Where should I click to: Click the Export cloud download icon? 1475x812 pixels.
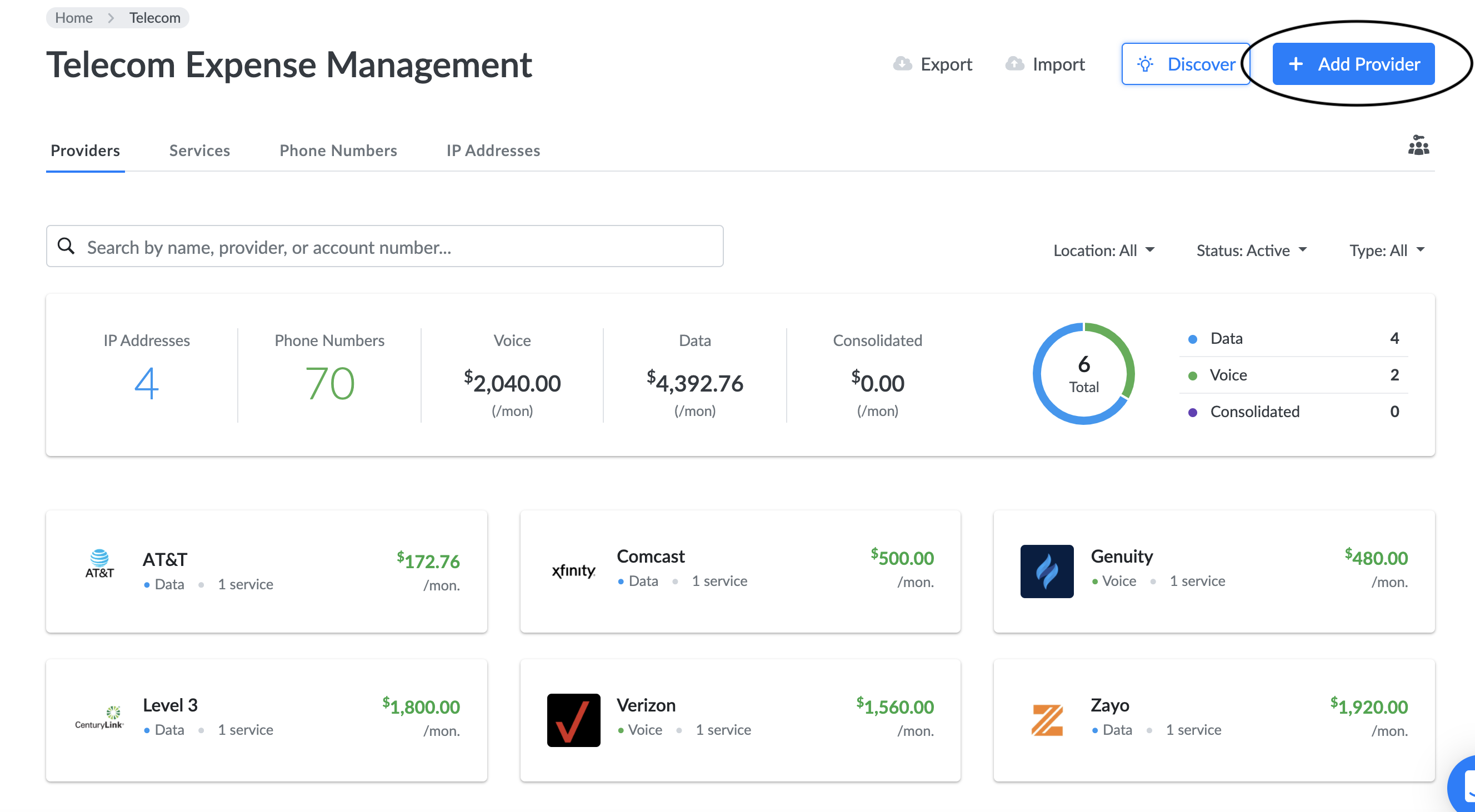click(x=902, y=63)
